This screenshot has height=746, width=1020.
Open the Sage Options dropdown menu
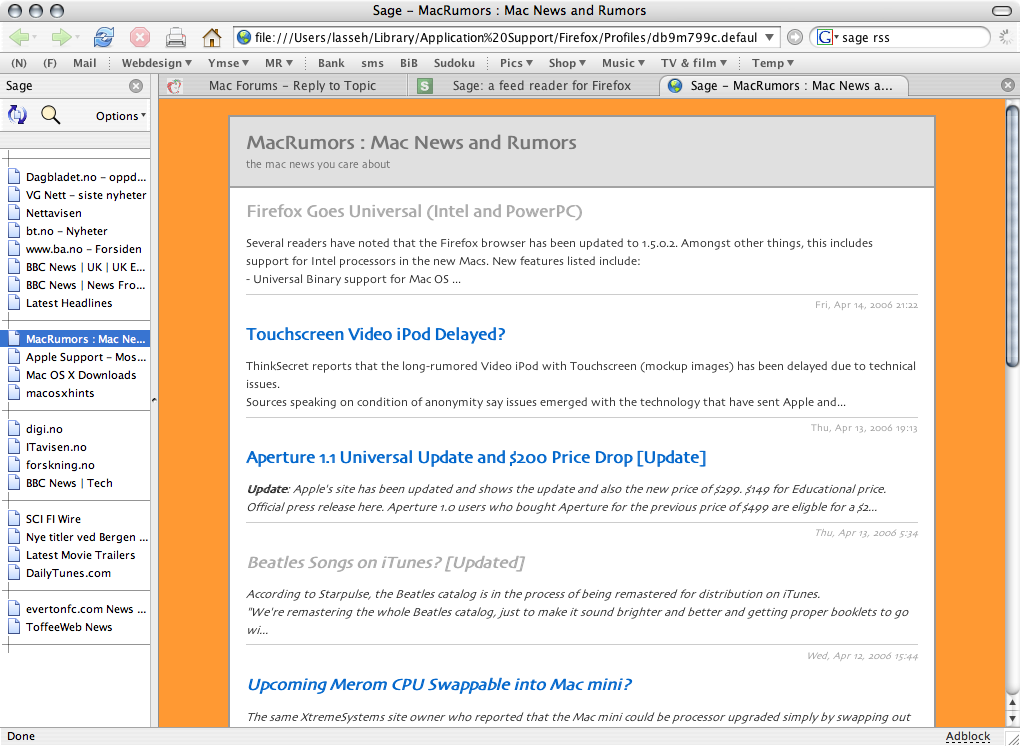click(121, 116)
